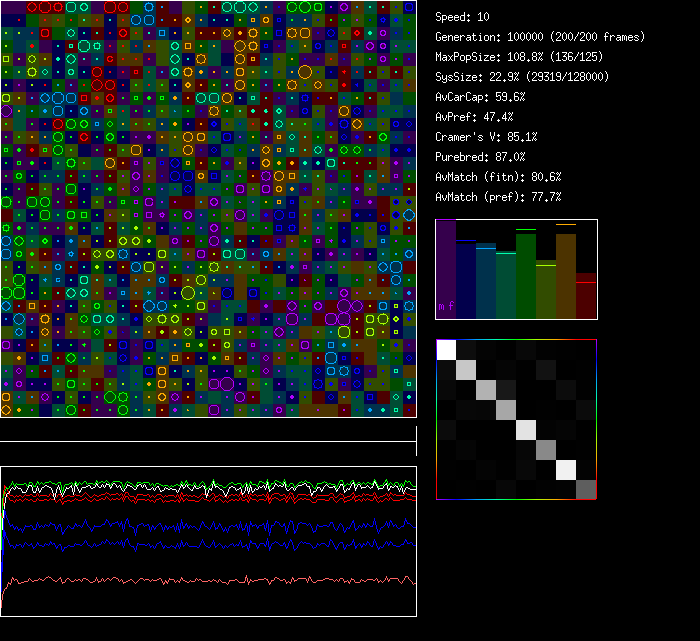Viewport: 700px width, 641px height.
Task: Click the Purebred percentage line
Action: (480, 157)
